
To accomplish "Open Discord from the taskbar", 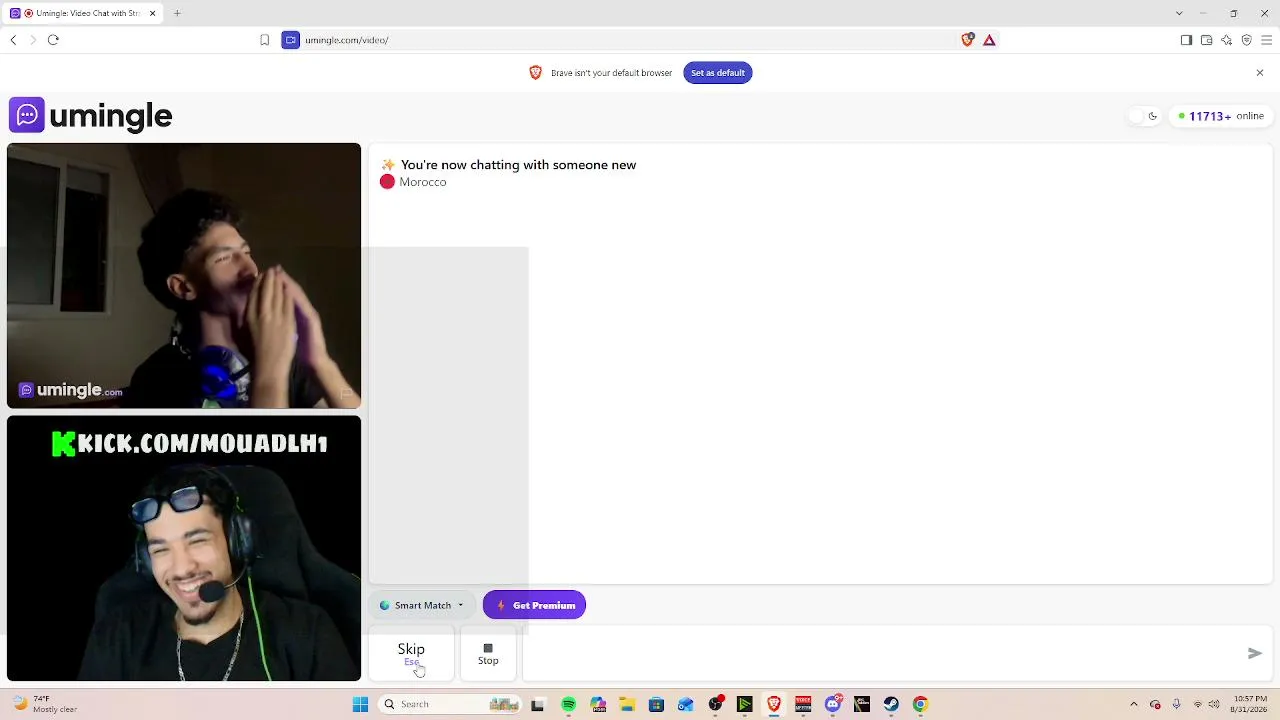I will [833, 704].
